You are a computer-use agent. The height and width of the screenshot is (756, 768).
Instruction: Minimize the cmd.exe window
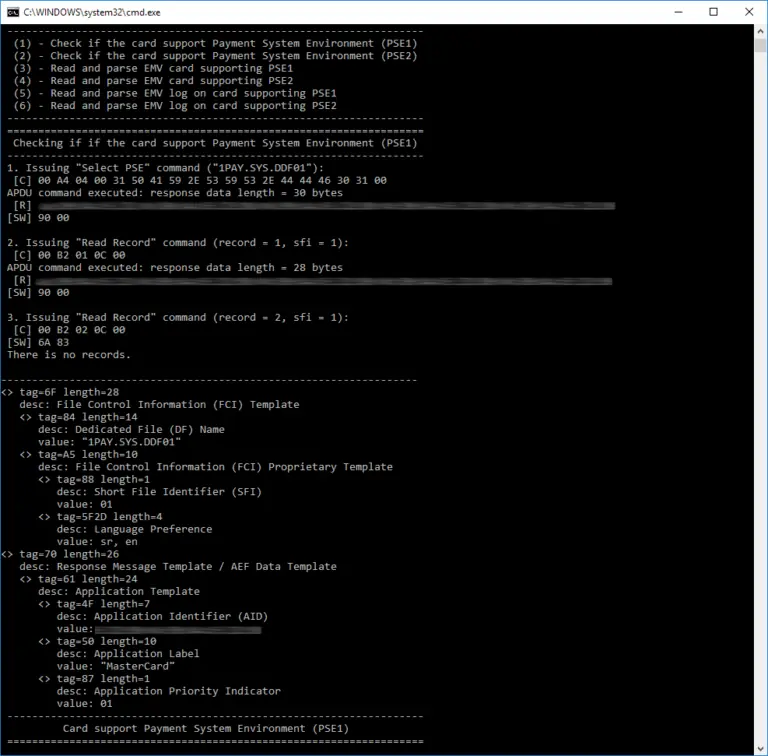(678, 12)
